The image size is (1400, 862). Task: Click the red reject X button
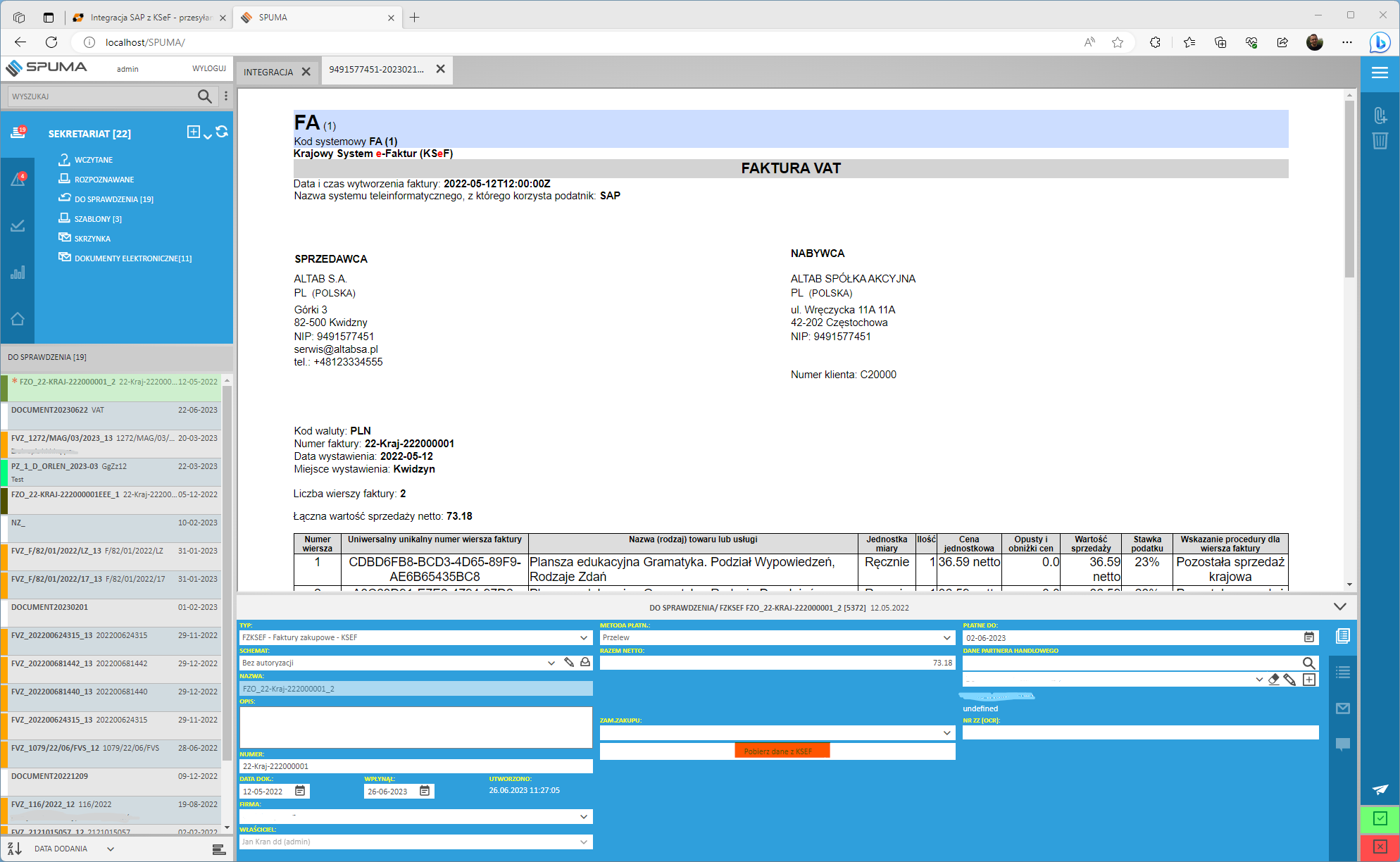[1380, 847]
